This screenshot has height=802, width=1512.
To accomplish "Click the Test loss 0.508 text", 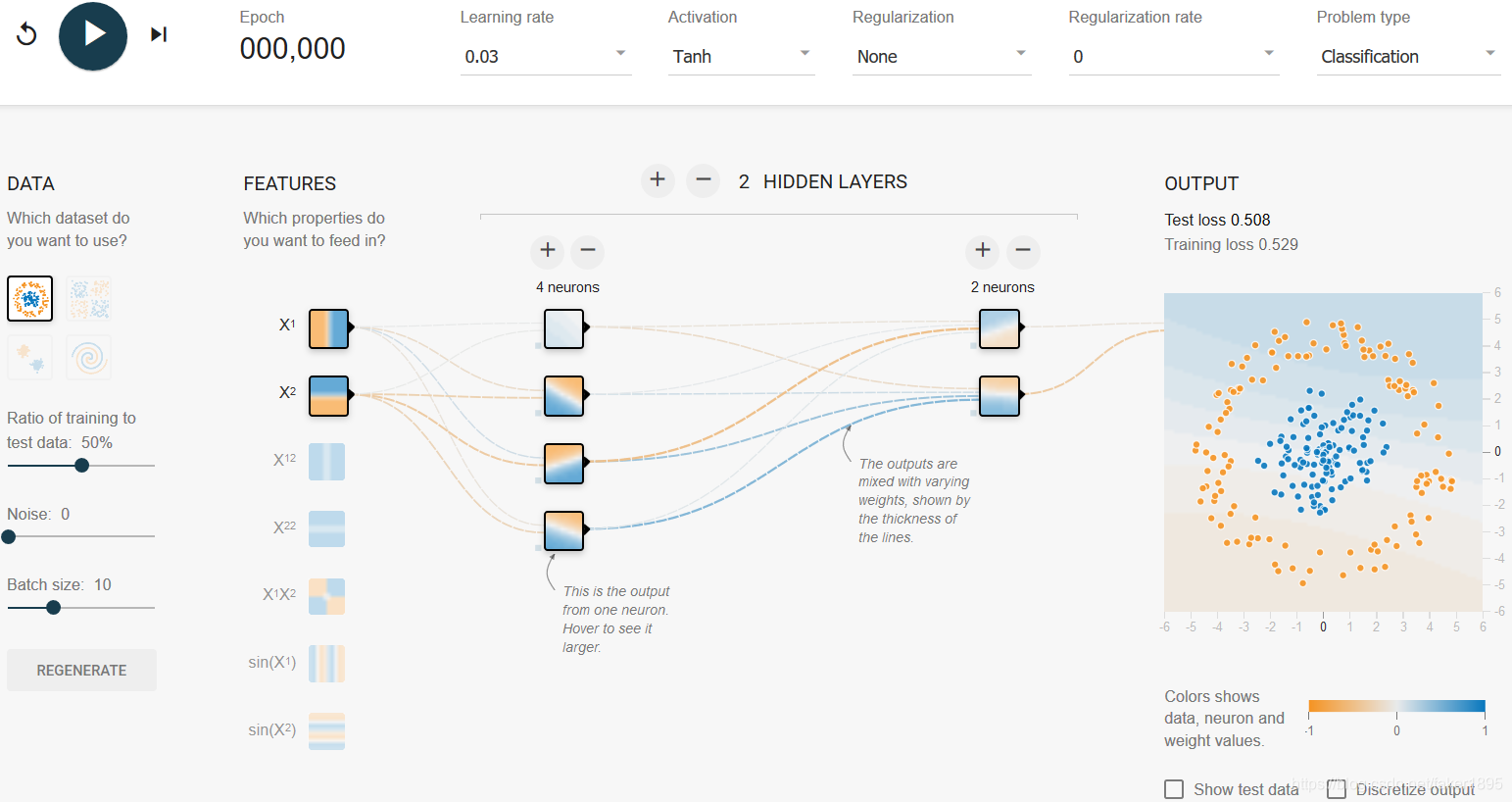I will coord(1217,220).
